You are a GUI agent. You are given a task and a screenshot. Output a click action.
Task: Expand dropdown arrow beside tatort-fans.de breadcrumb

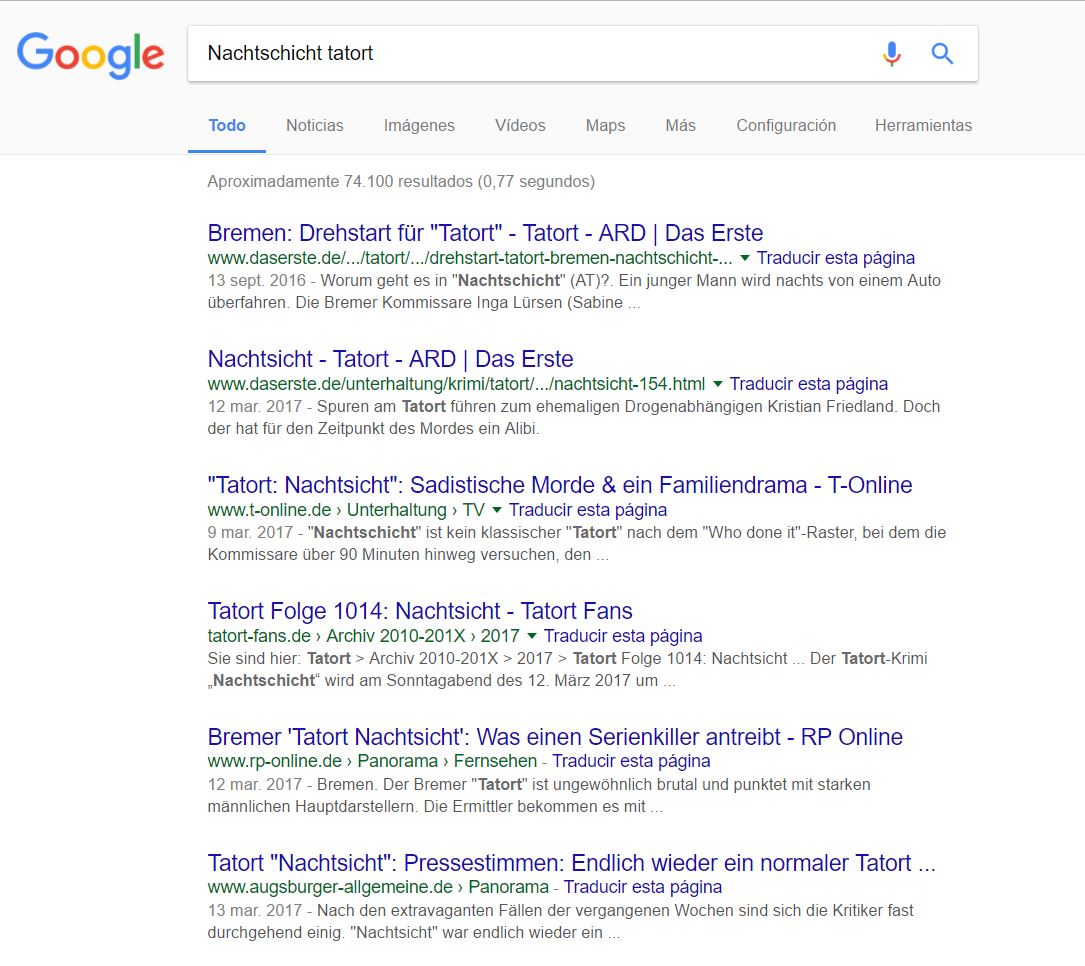[531, 636]
